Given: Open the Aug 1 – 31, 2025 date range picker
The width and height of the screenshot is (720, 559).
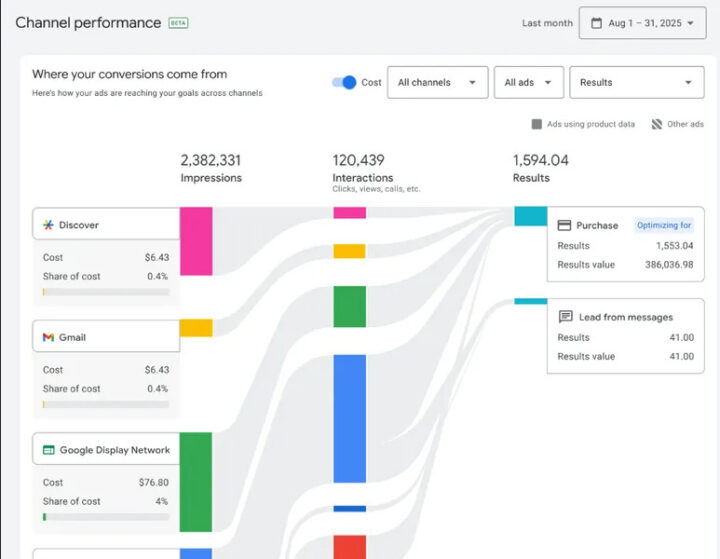Looking at the screenshot, I should point(642,23).
